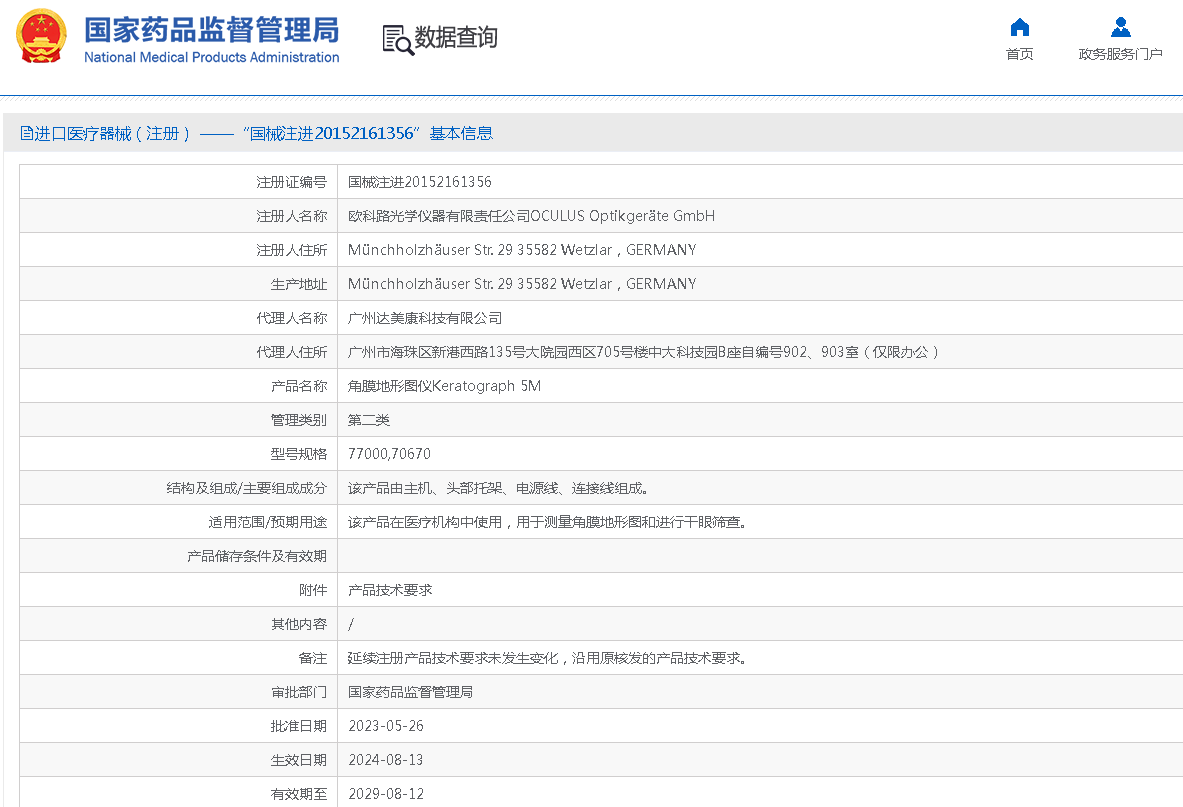Open 政务服务门户 link

pyautogui.click(x=1120, y=54)
